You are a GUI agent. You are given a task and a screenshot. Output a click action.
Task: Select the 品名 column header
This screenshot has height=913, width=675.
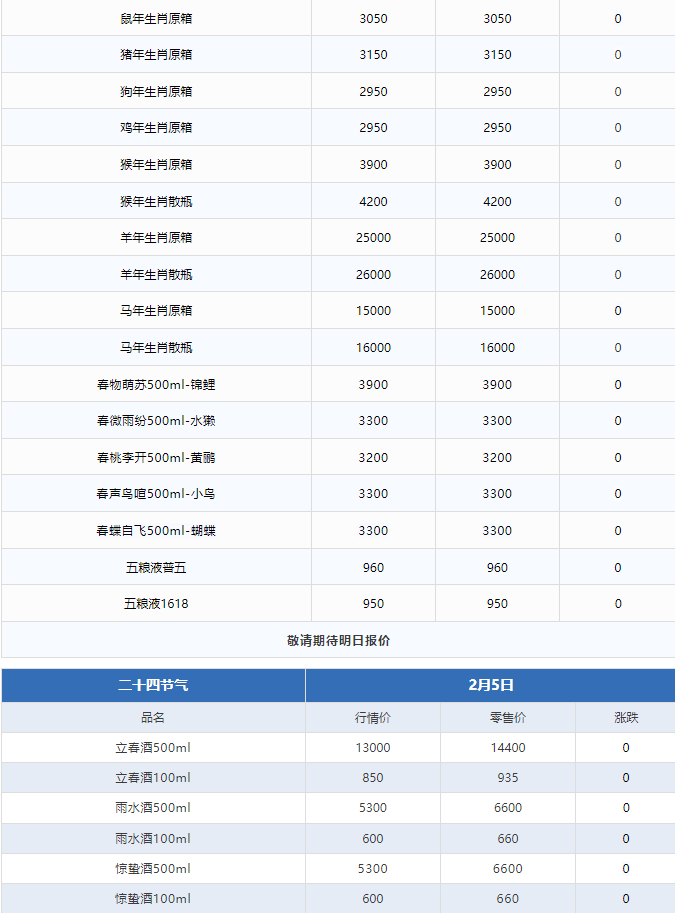pos(153,717)
